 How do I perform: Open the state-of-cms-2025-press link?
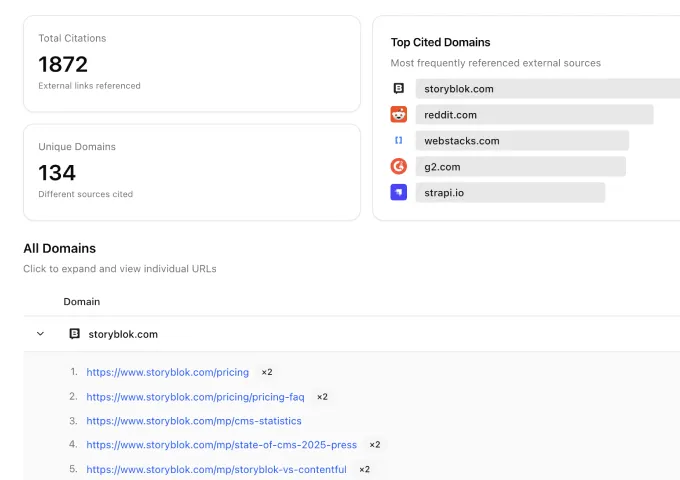[222, 444]
